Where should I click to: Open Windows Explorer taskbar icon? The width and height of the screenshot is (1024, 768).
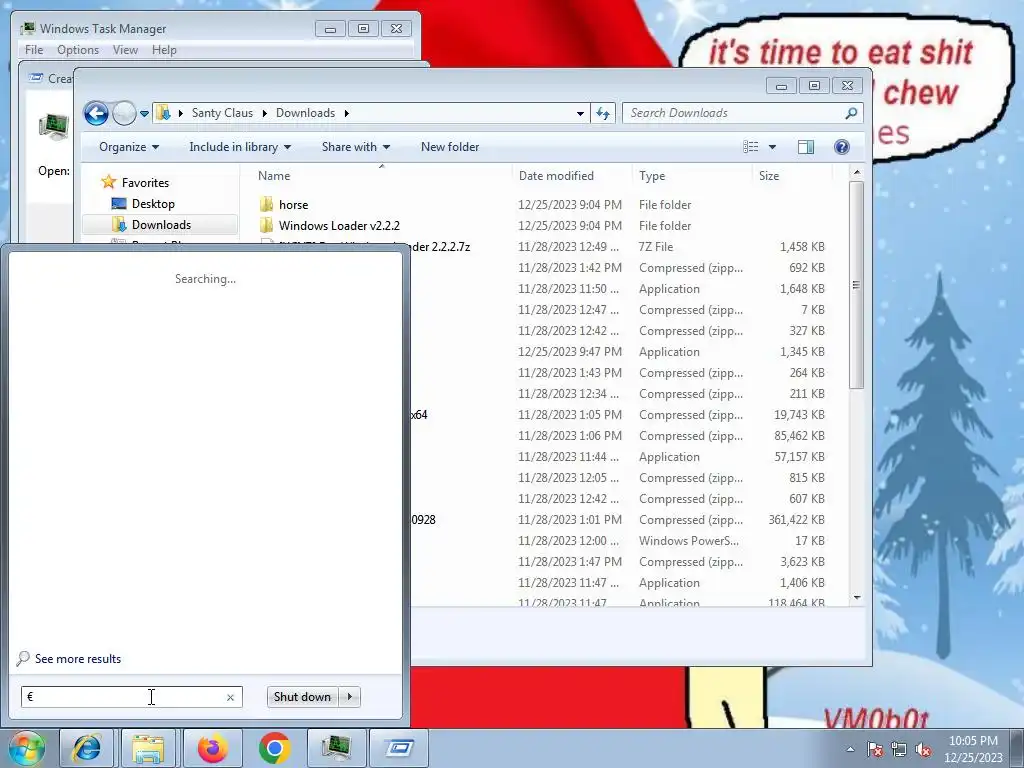tap(148, 748)
